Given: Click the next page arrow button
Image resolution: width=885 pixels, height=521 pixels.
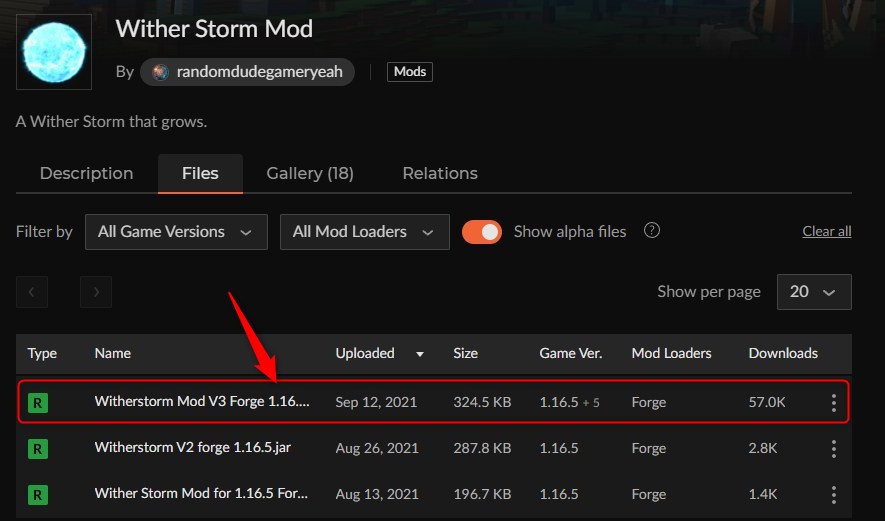Looking at the screenshot, I should (96, 292).
